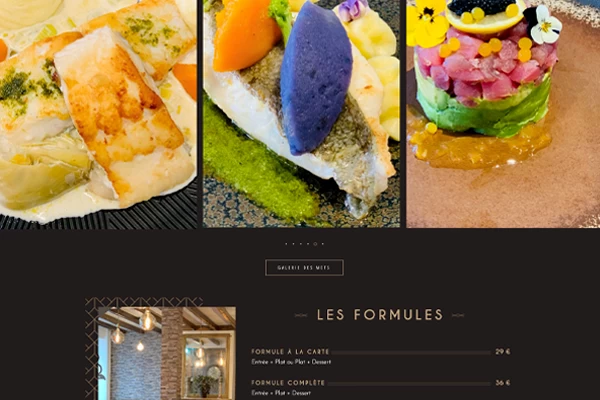Open the tuna avocado tartare photo
Screen dimensions: 600x400
pos(503,114)
